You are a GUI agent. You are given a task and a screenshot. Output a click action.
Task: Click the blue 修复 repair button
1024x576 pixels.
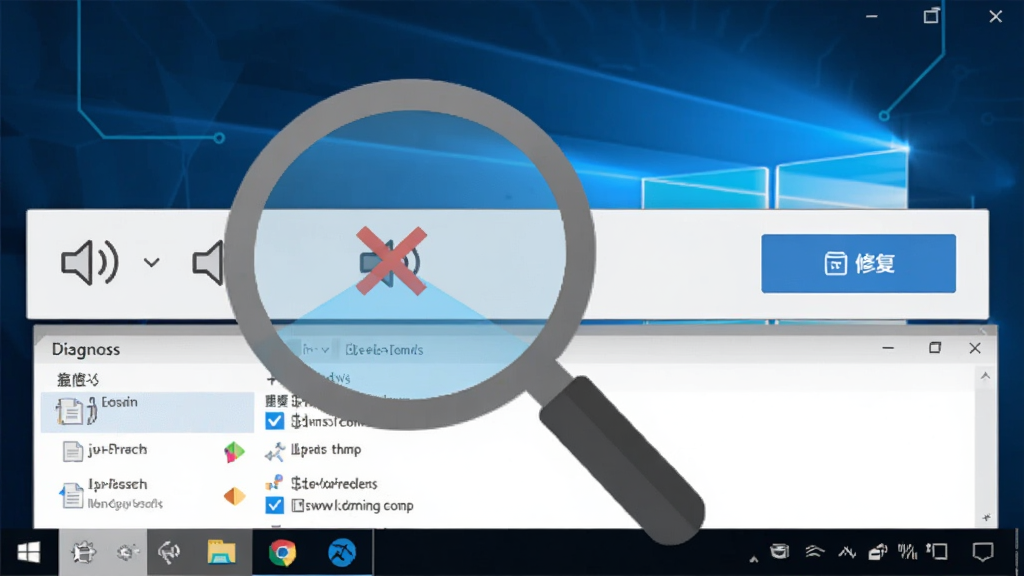858,263
